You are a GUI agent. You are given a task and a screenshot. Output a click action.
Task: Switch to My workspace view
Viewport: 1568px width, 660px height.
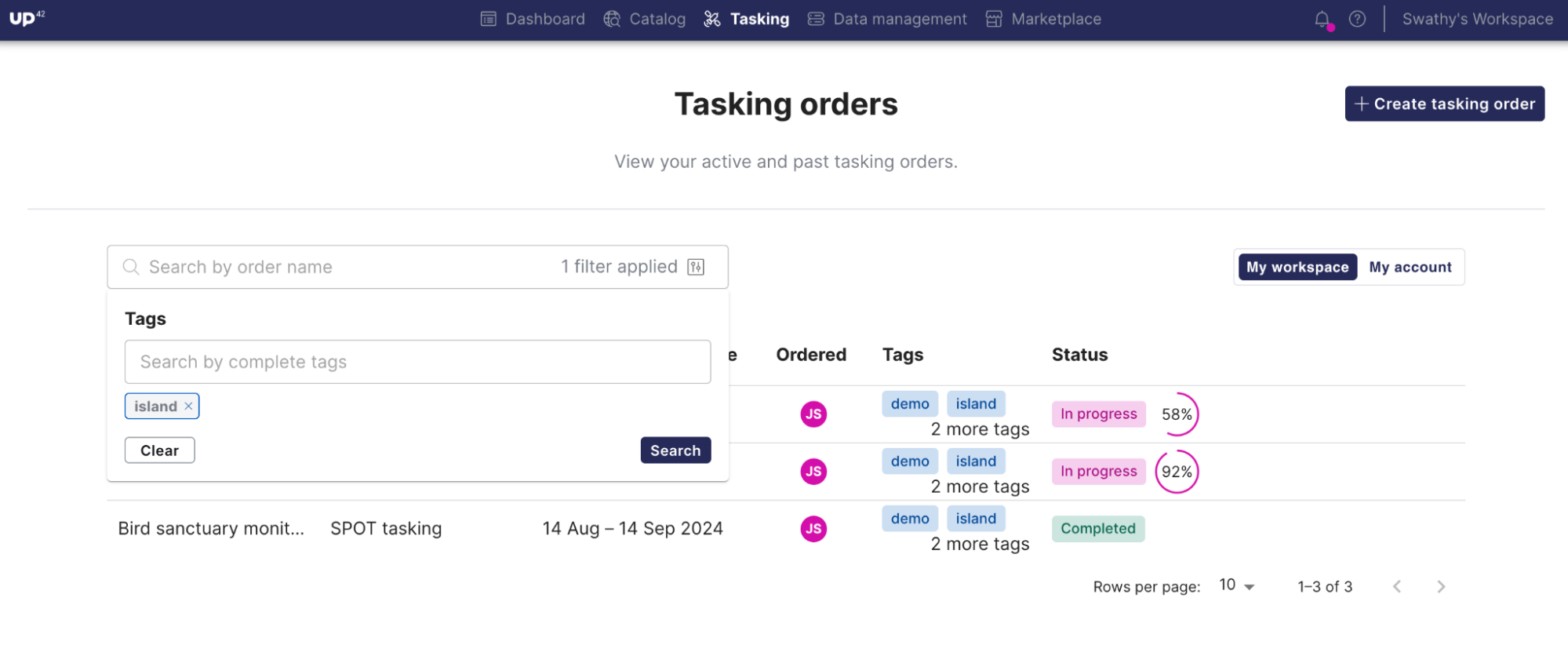pyautogui.click(x=1297, y=267)
